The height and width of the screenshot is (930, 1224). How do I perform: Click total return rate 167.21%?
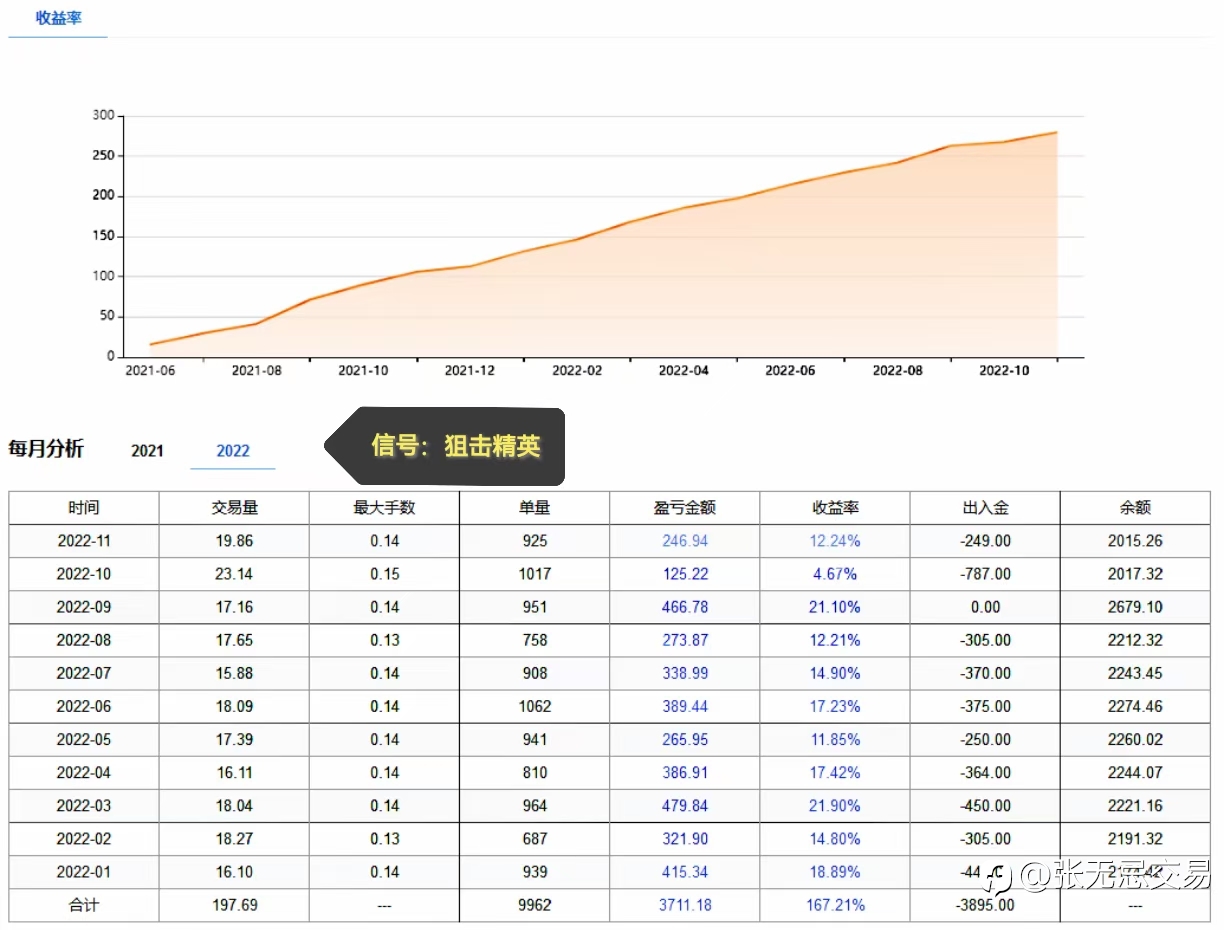(835, 905)
